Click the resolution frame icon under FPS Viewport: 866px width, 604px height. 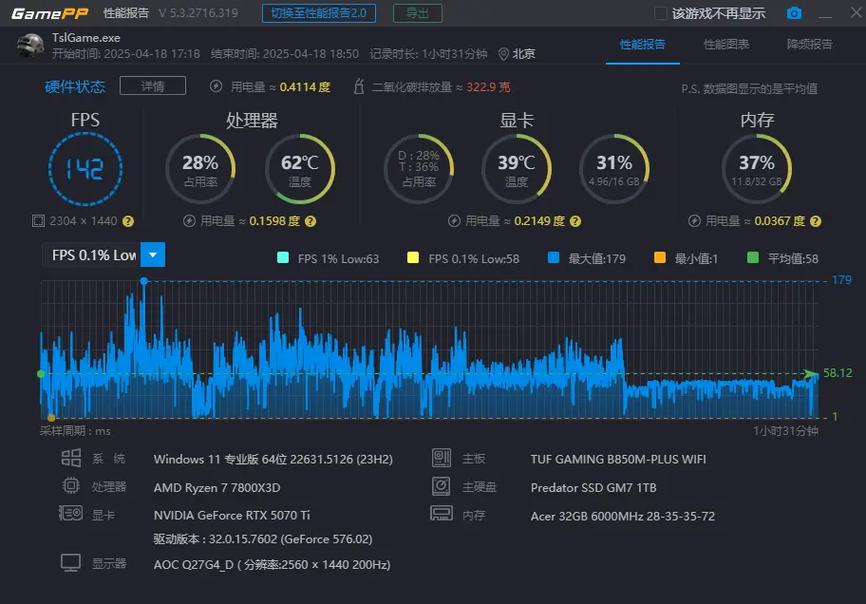coord(38,221)
